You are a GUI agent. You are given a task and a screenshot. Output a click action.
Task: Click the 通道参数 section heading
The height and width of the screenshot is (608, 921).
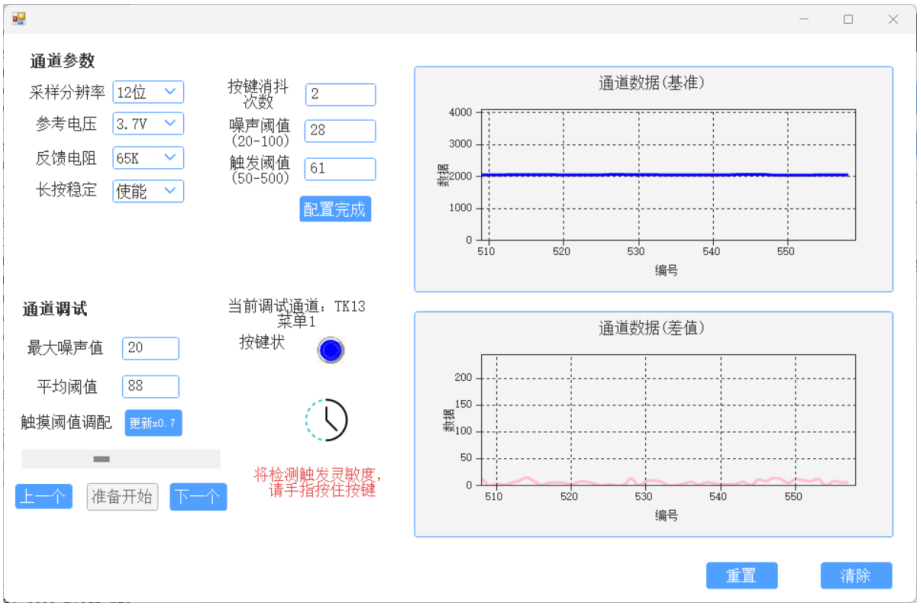(x=62, y=61)
